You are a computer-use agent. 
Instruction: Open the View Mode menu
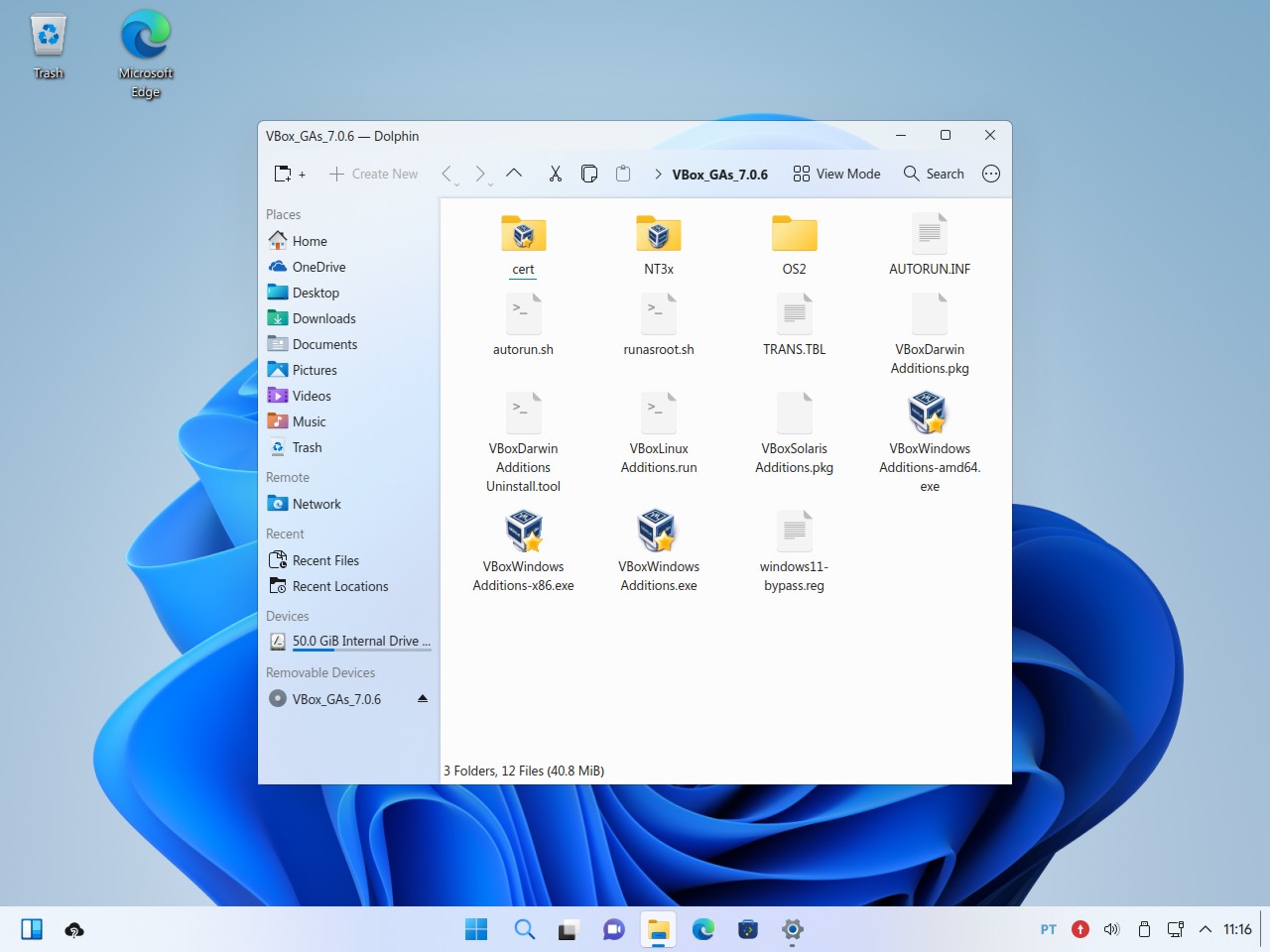[x=836, y=174]
